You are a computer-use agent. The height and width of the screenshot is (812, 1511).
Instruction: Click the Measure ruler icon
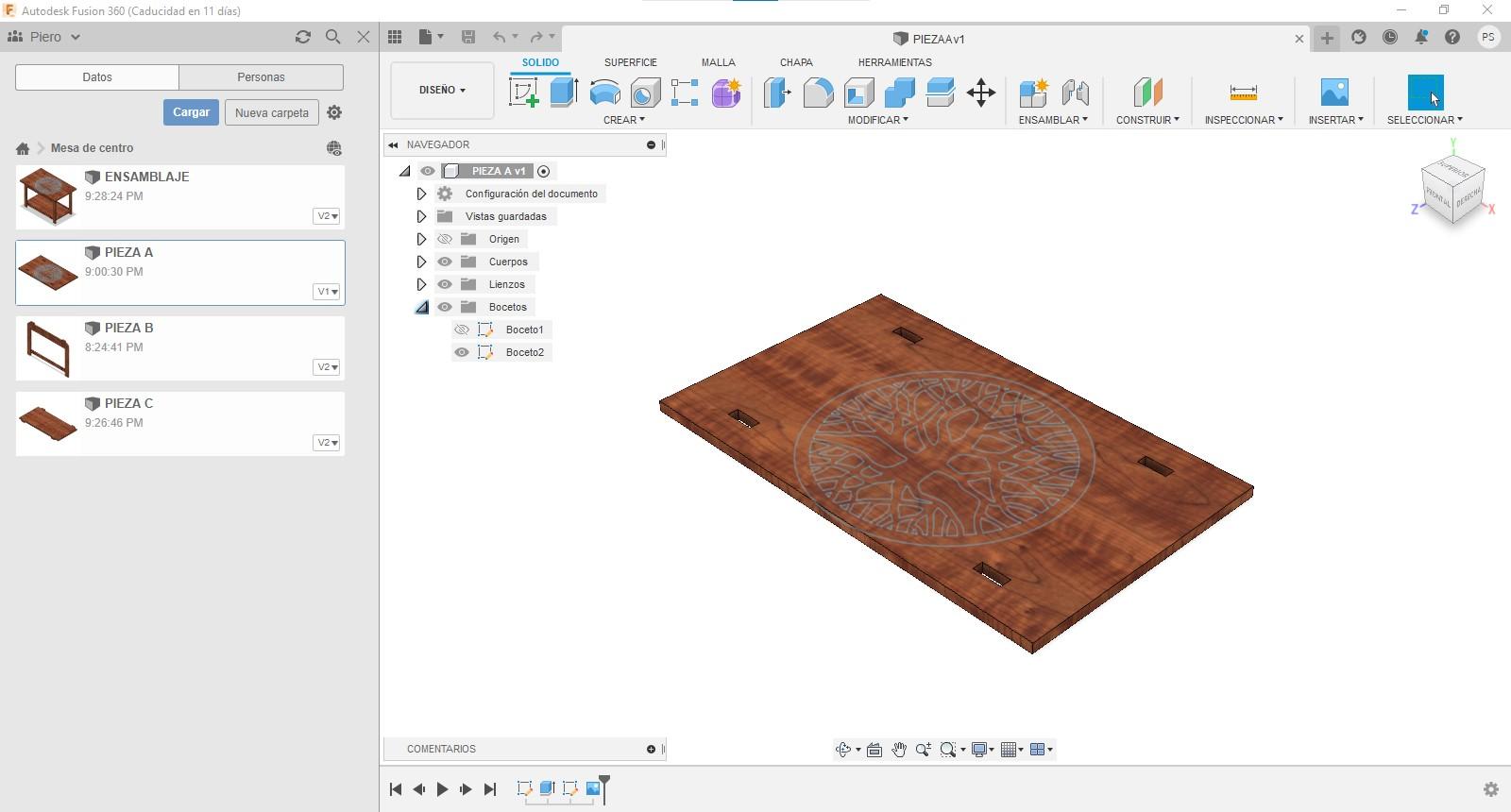[1244, 93]
